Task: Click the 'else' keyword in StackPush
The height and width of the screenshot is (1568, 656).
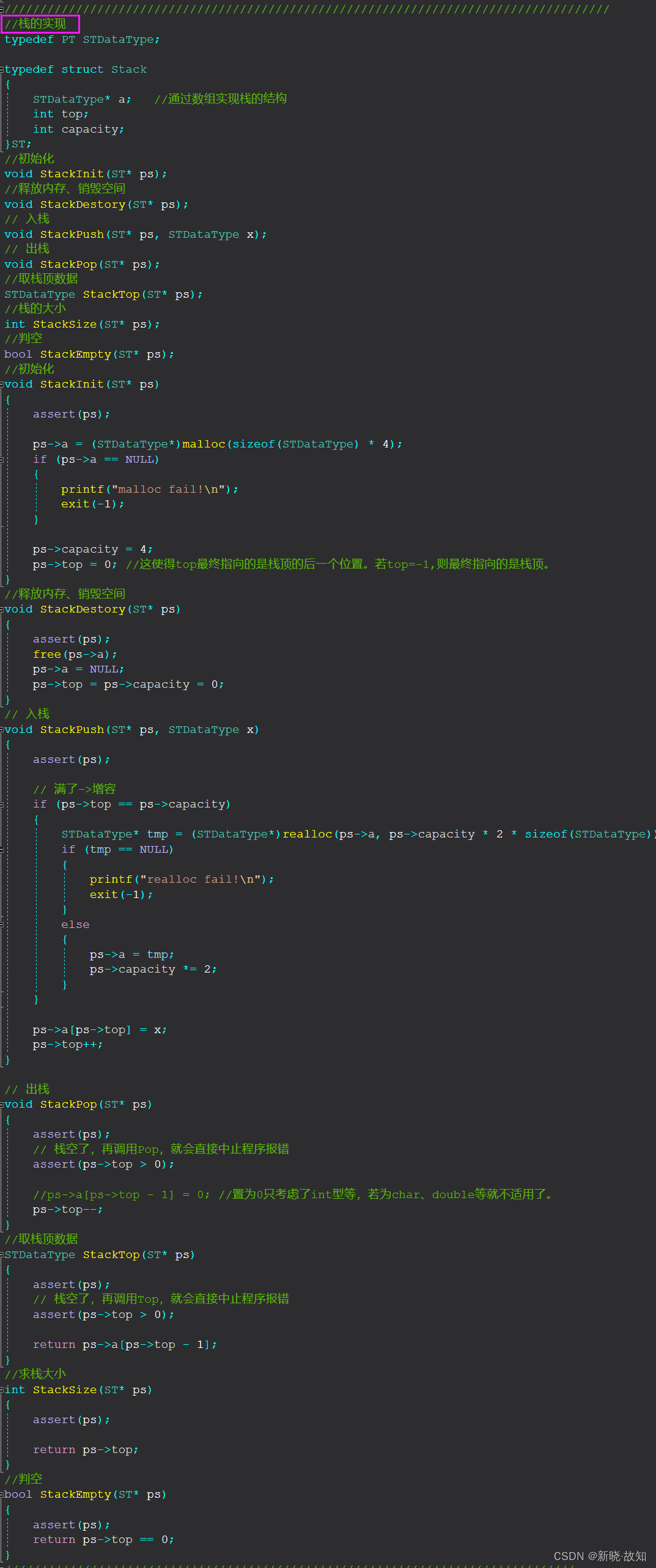Action: (x=75, y=925)
